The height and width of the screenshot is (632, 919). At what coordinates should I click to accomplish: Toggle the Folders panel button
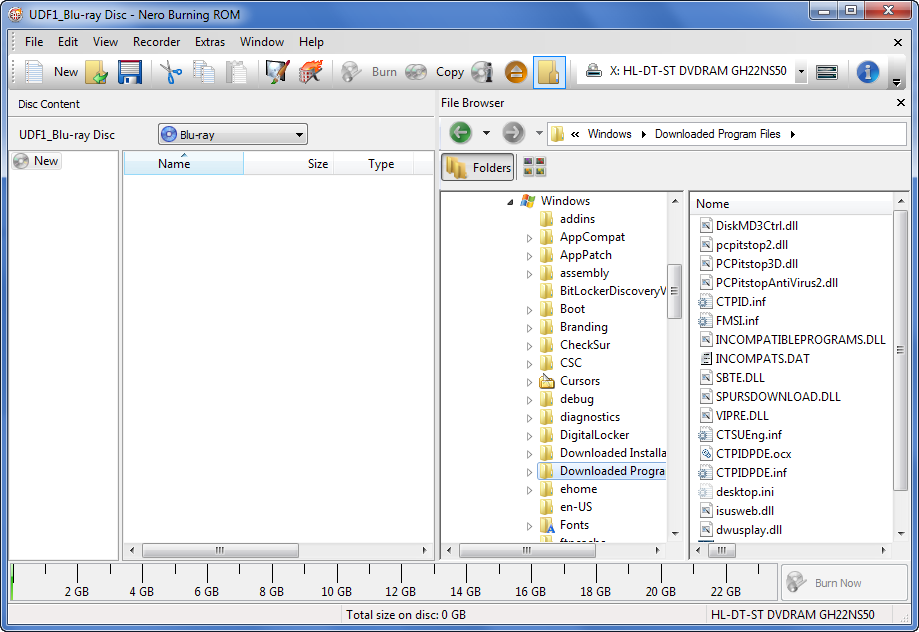[x=477, y=167]
